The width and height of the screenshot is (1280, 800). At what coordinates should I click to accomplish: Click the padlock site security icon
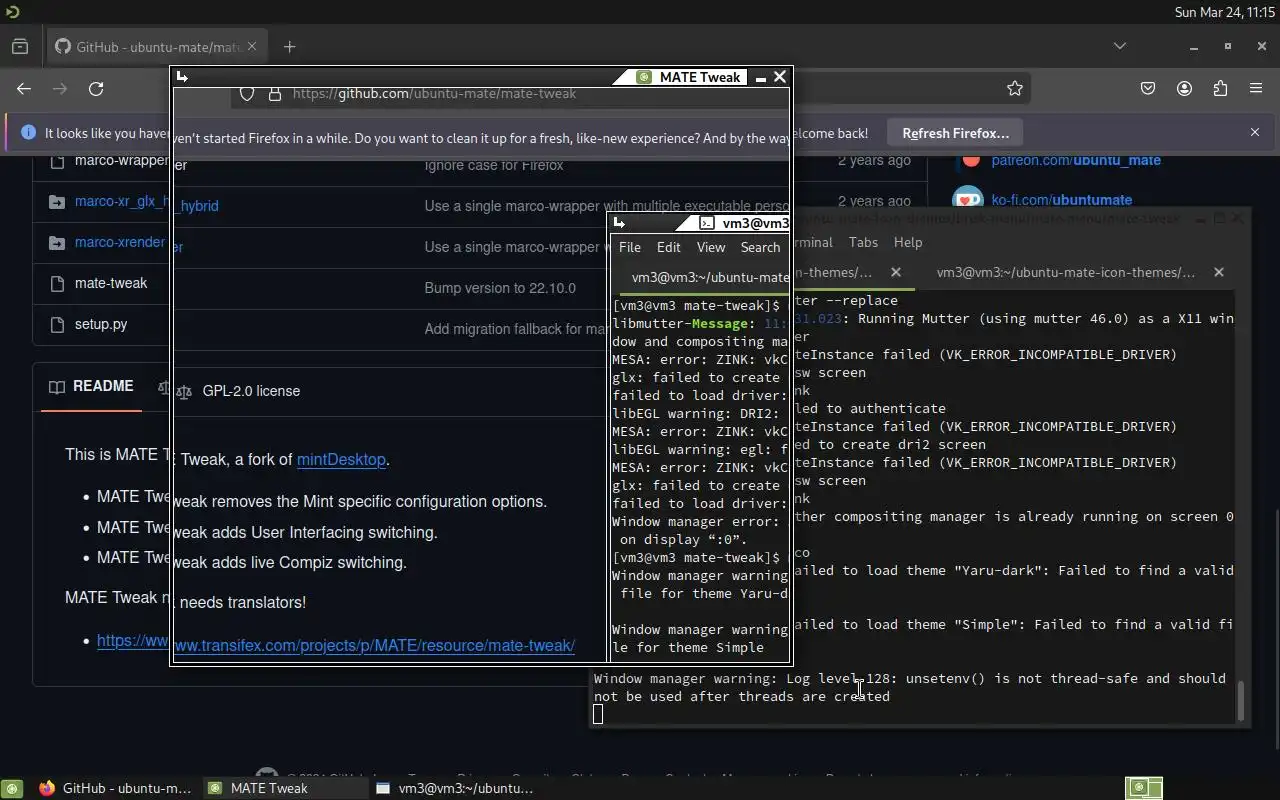[275, 94]
